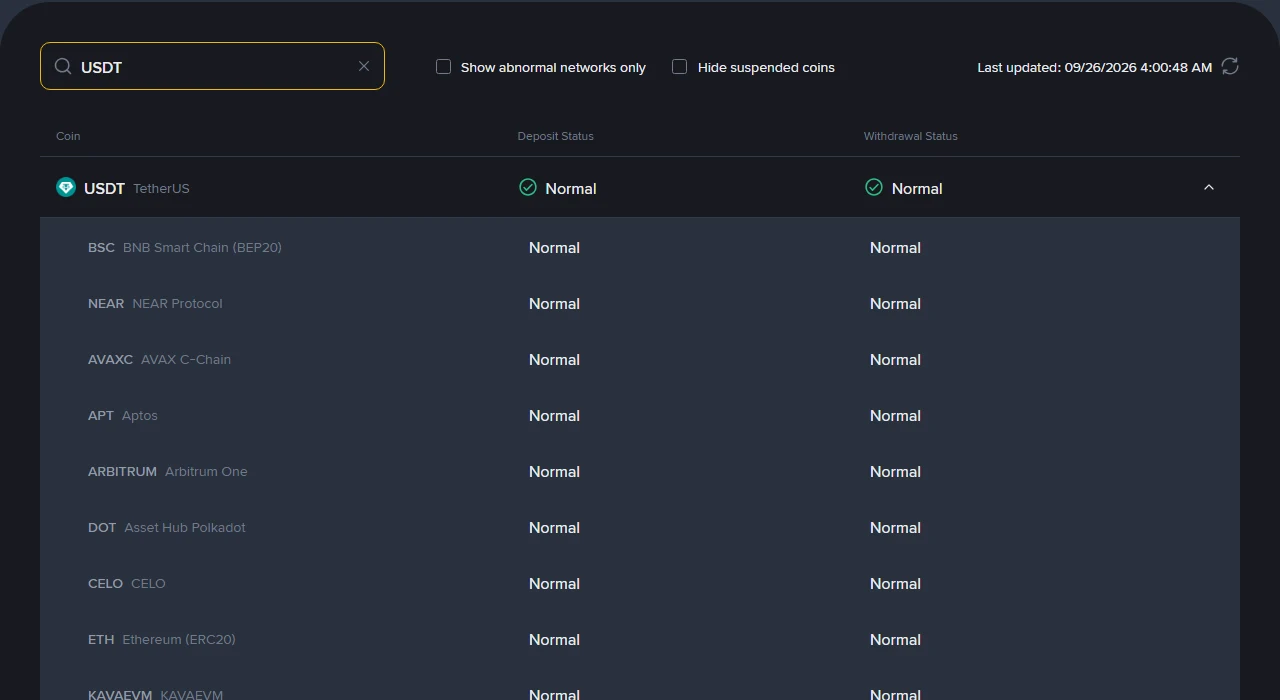Click APT deposit status Normal
This screenshot has width=1280, height=700.
pyautogui.click(x=554, y=415)
